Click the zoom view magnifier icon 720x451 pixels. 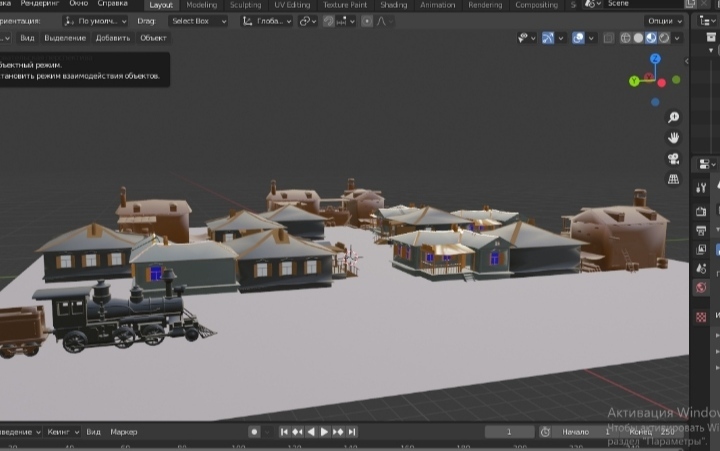pyautogui.click(x=674, y=117)
